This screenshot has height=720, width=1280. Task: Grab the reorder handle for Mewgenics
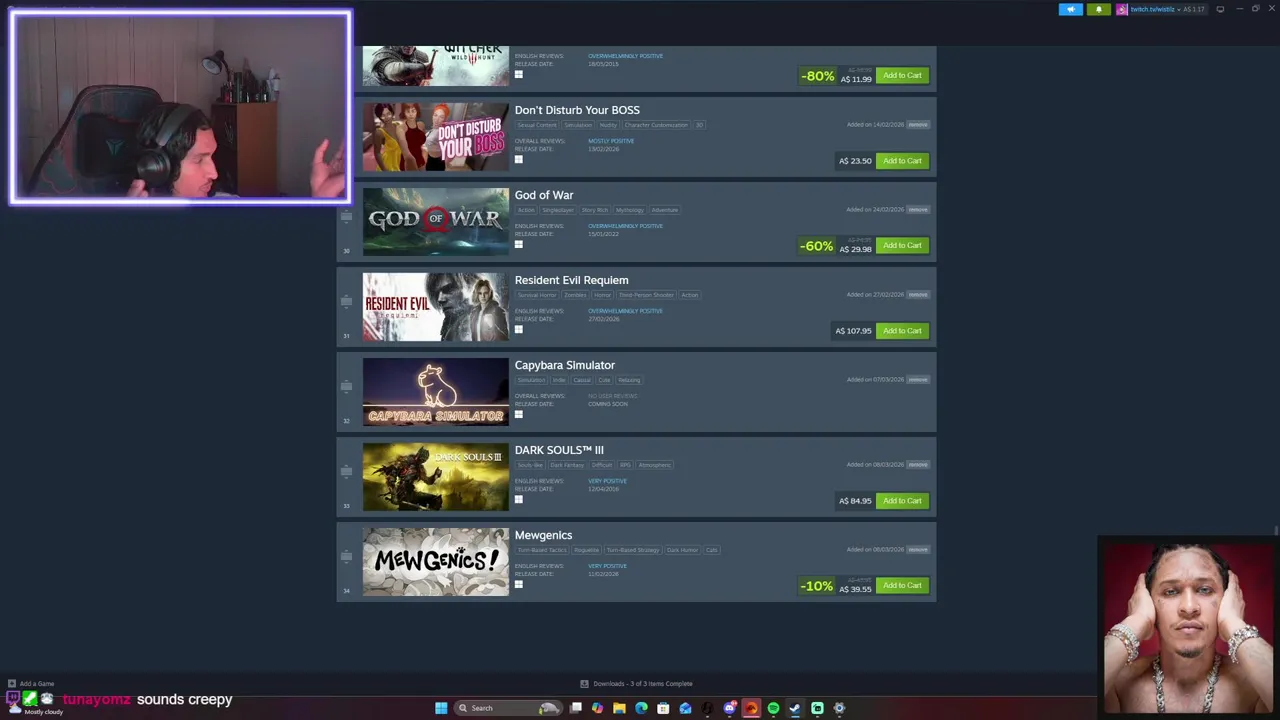point(346,556)
